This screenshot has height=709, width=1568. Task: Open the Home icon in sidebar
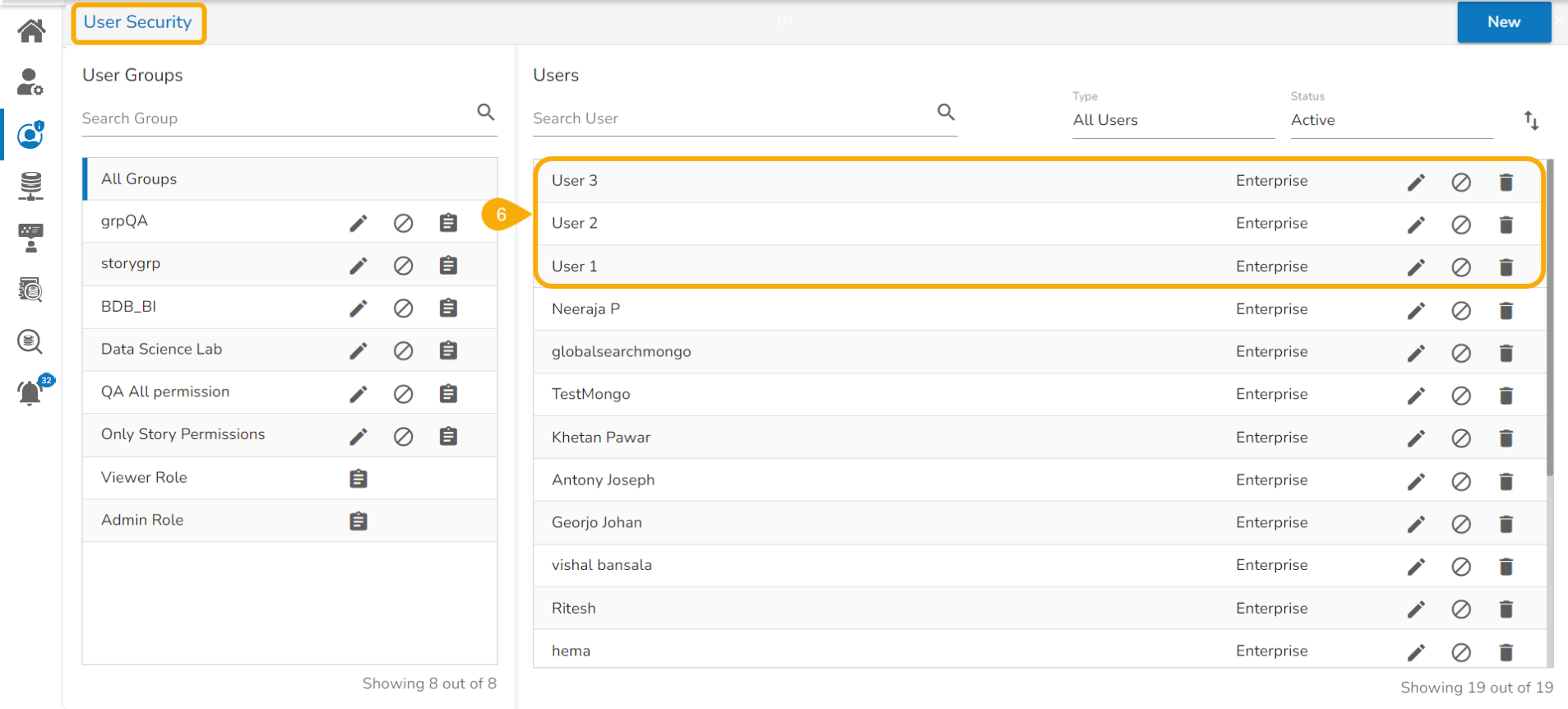point(31,31)
